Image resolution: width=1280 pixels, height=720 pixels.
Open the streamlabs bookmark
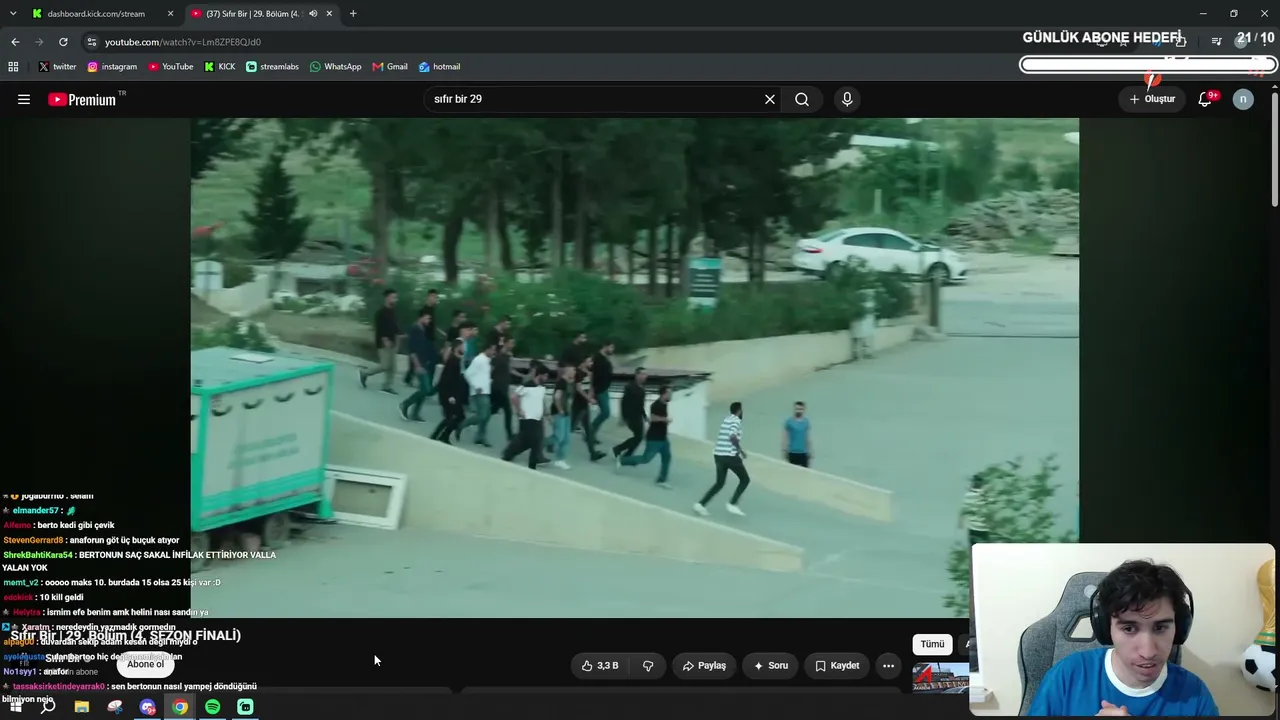pyautogui.click(x=272, y=67)
